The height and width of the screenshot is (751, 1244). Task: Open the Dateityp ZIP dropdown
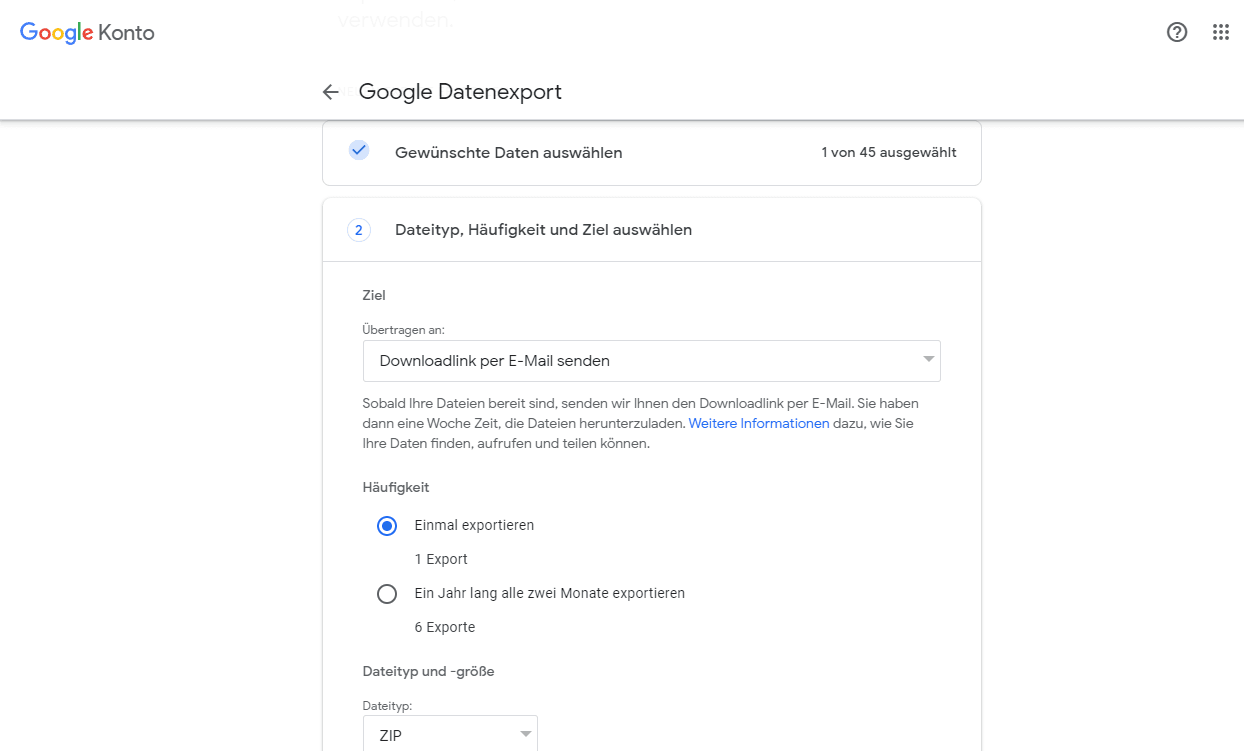(x=449, y=735)
